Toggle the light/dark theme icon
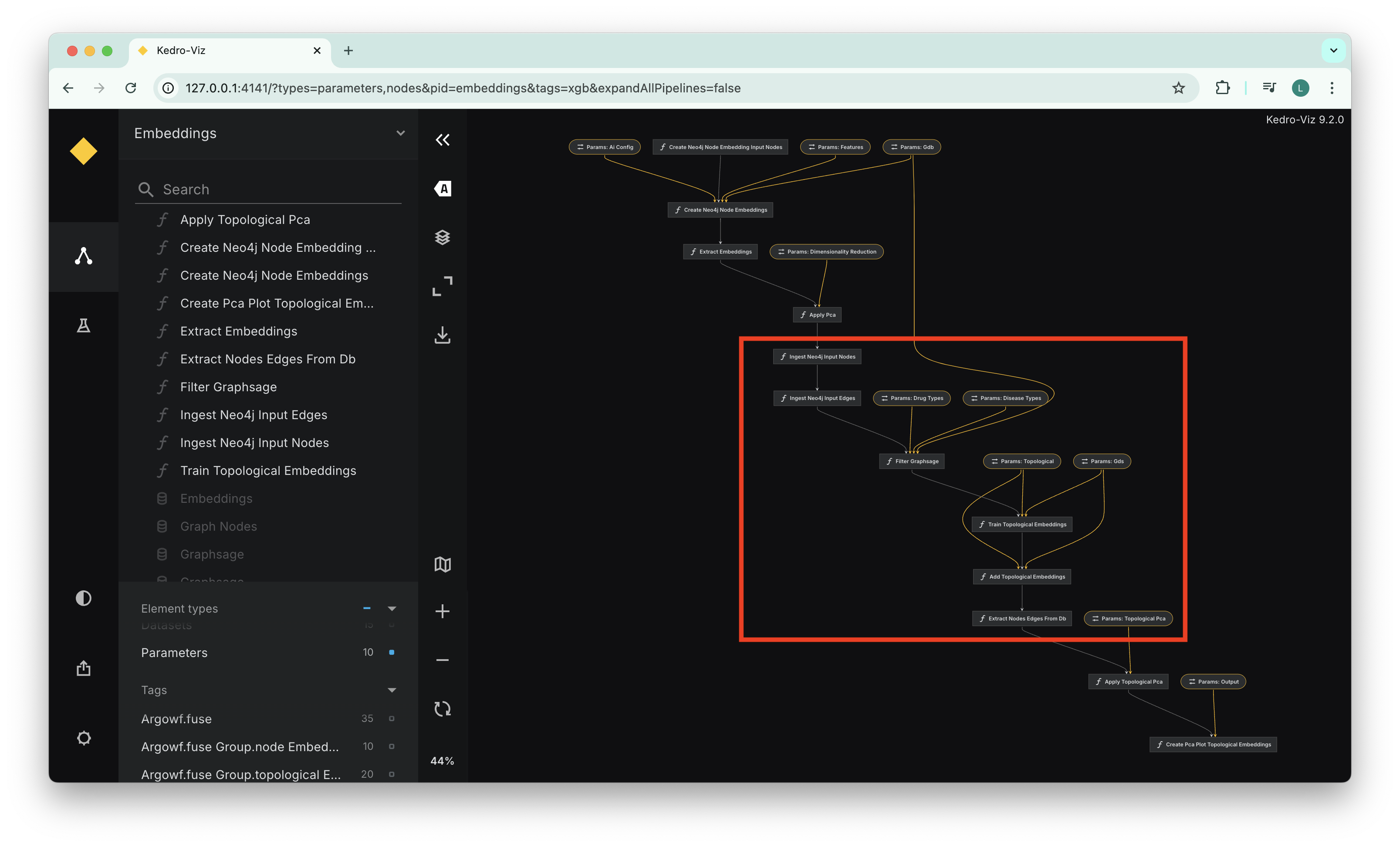Image resolution: width=1400 pixels, height=847 pixels. (84, 598)
